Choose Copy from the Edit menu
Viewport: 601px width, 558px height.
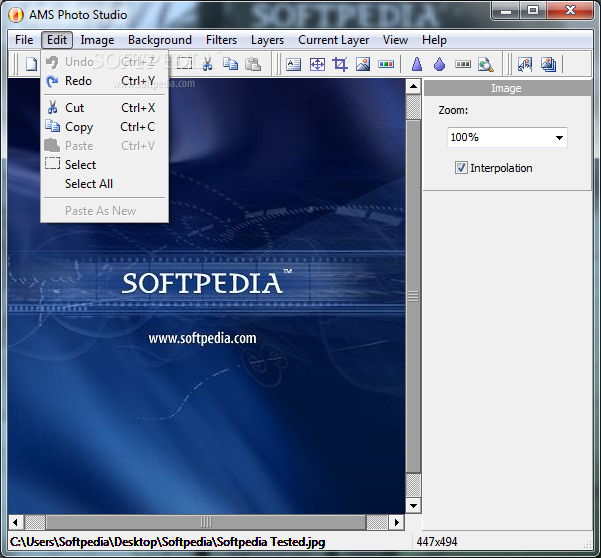[104, 126]
